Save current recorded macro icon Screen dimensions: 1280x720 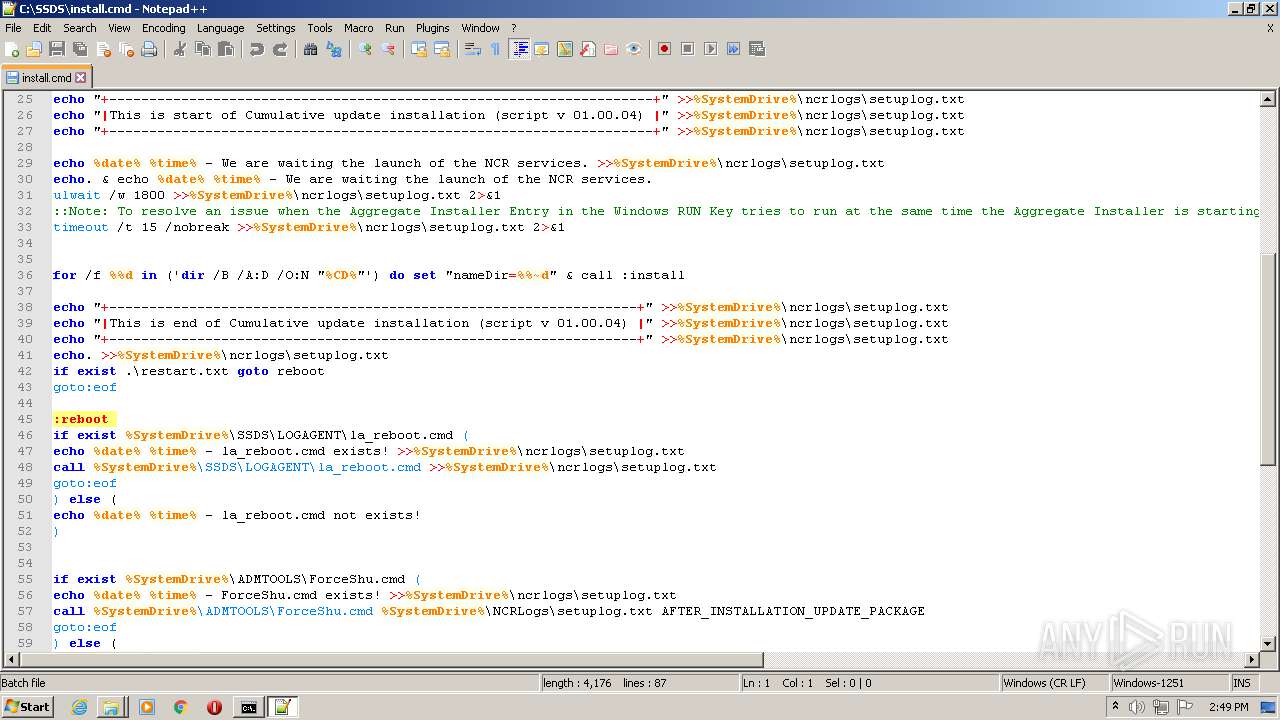pos(756,49)
